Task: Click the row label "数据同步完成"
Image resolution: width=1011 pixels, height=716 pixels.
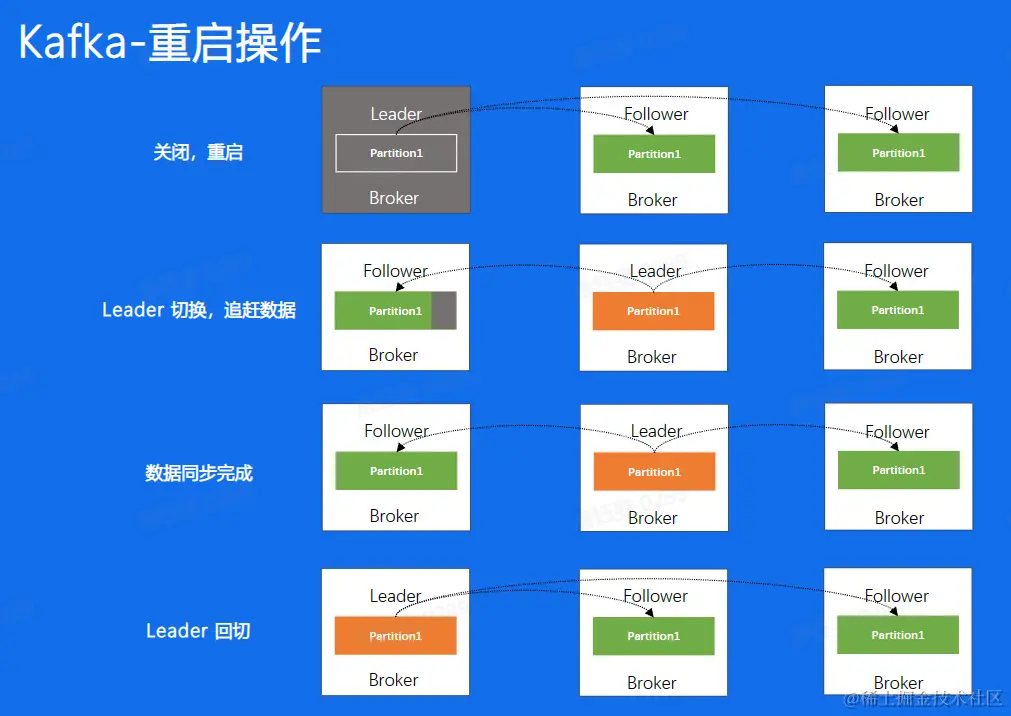Action: point(199,473)
